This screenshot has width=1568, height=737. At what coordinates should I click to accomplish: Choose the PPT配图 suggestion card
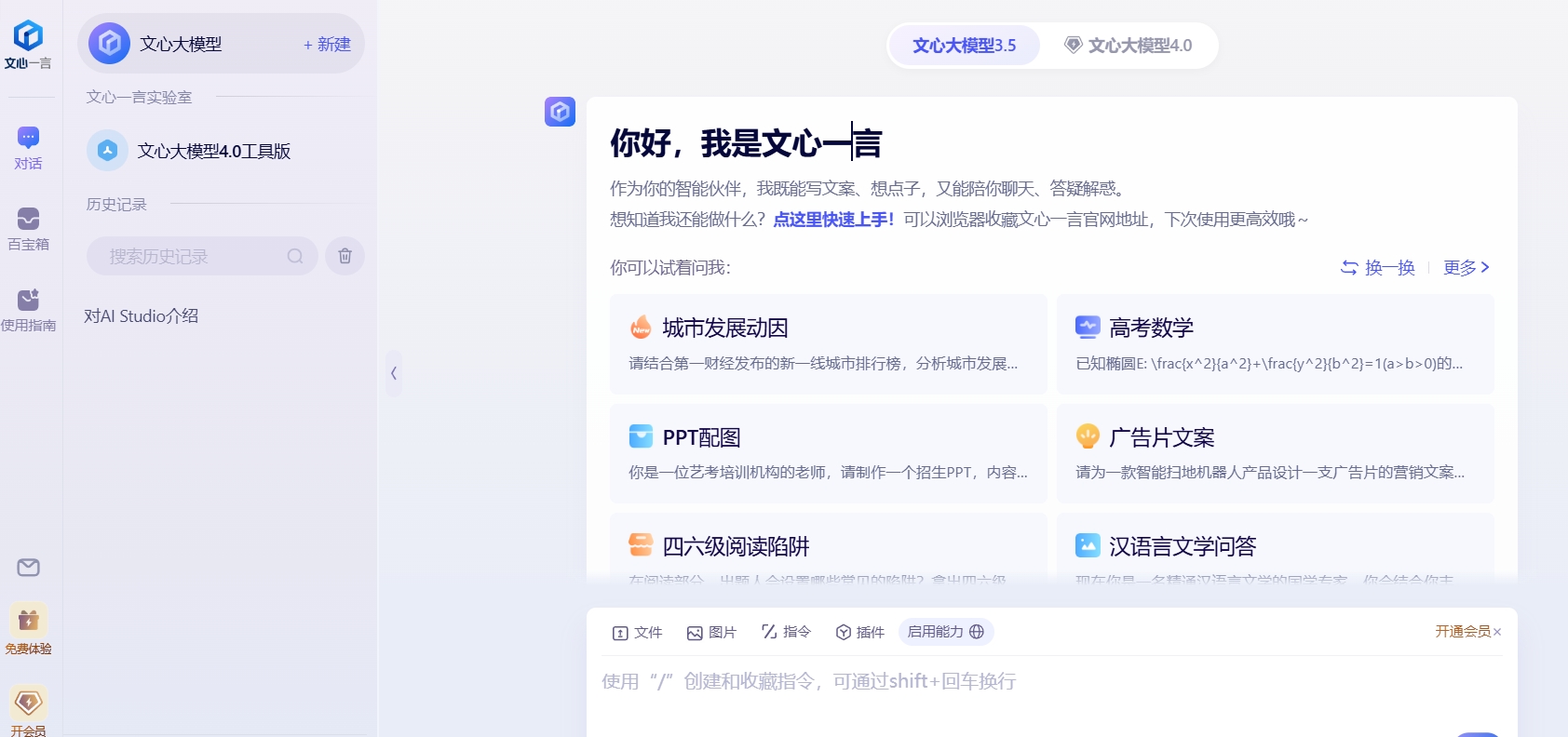point(829,453)
